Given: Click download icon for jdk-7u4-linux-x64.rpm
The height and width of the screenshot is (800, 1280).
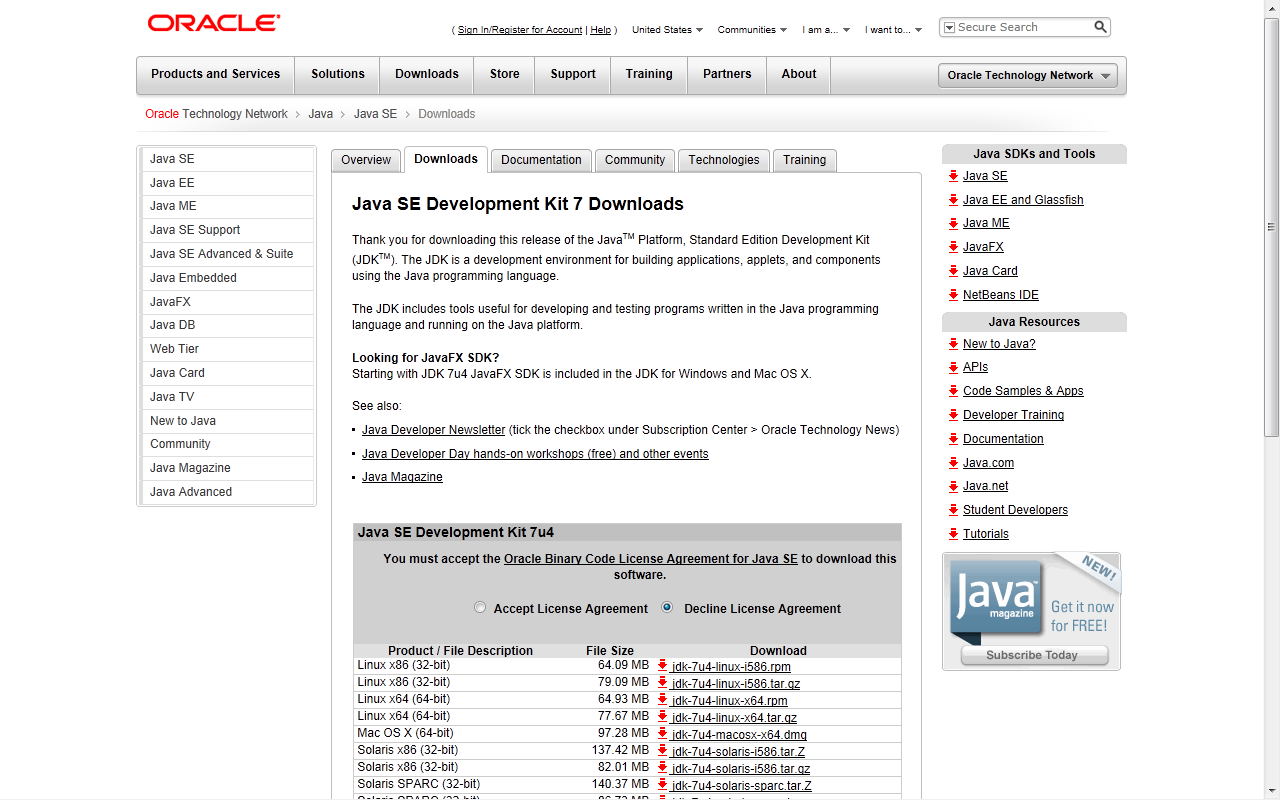Looking at the screenshot, I should click(662, 700).
